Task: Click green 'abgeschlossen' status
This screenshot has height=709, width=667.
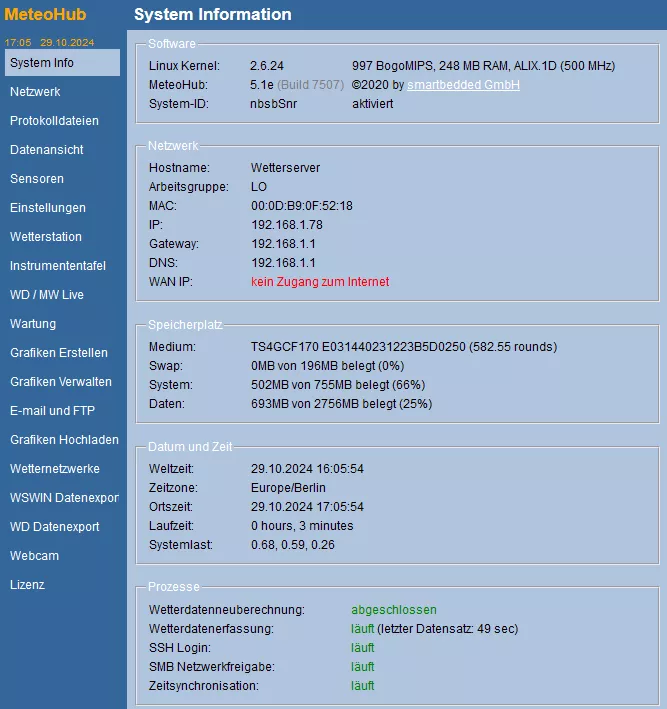Action: [x=394, y=610]
